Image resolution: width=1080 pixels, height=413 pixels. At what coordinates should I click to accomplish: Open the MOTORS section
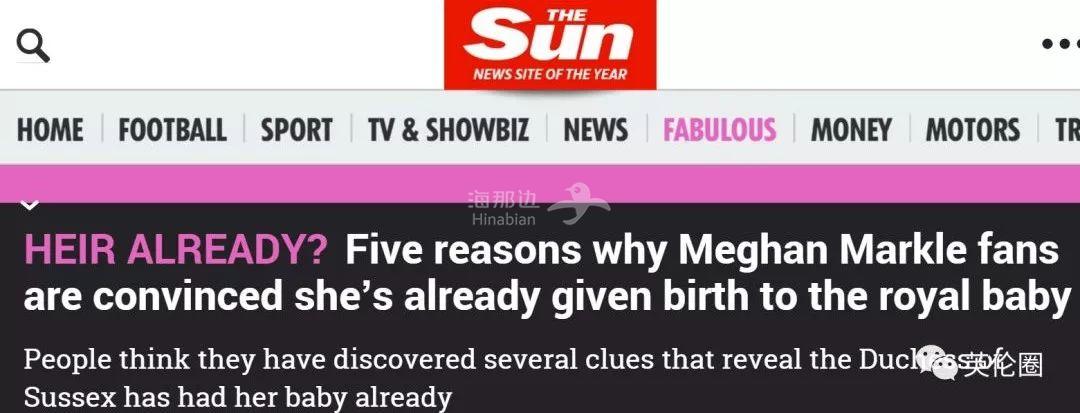(x=973, y=130)
